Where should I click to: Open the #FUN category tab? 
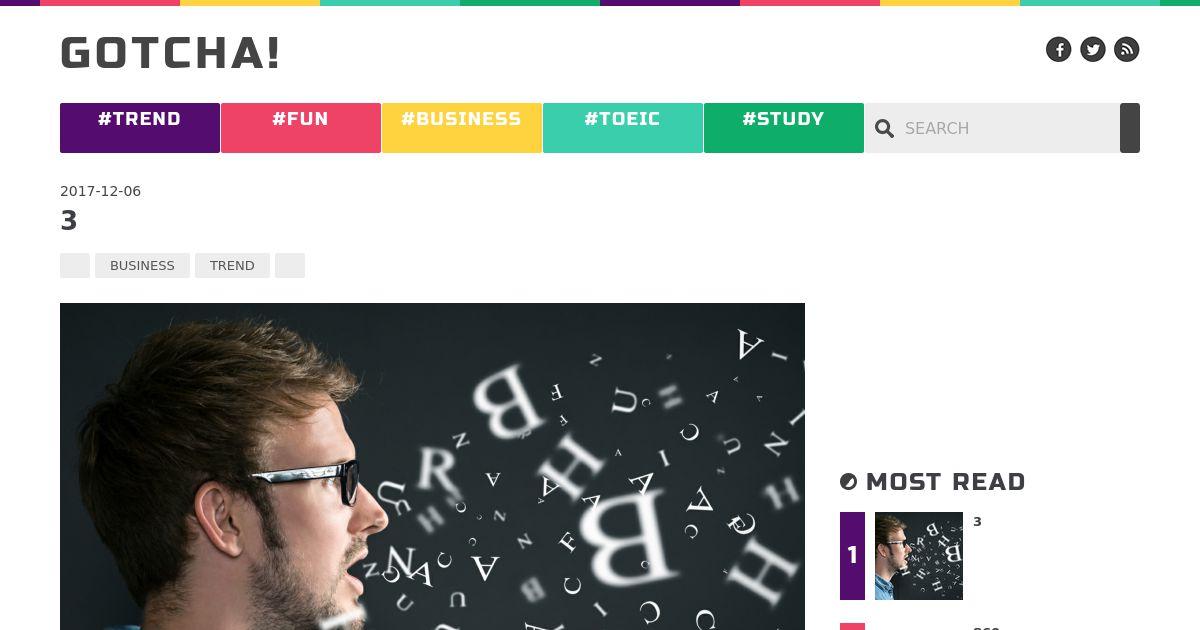[301, 128]
